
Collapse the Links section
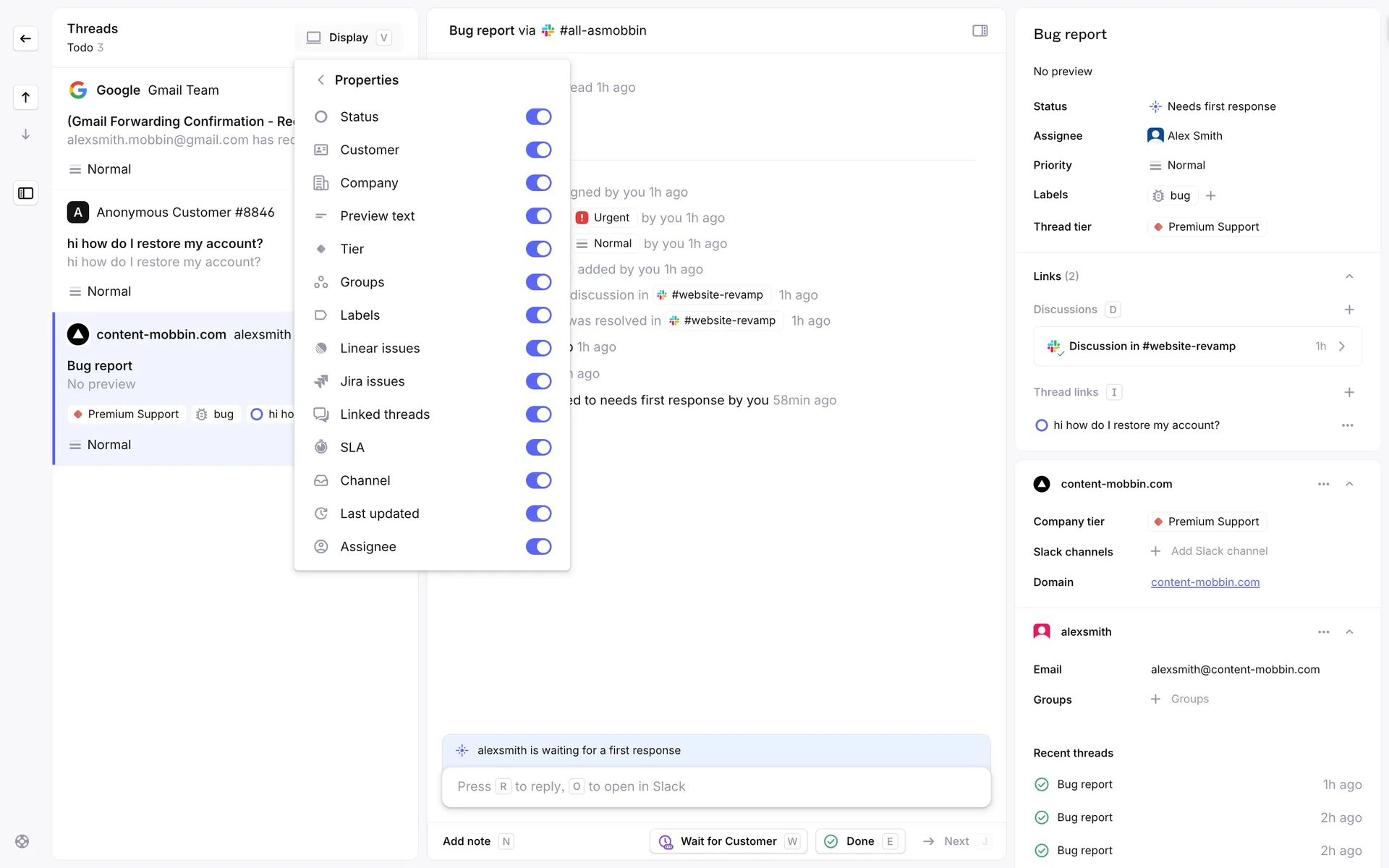click(1349, 276)
